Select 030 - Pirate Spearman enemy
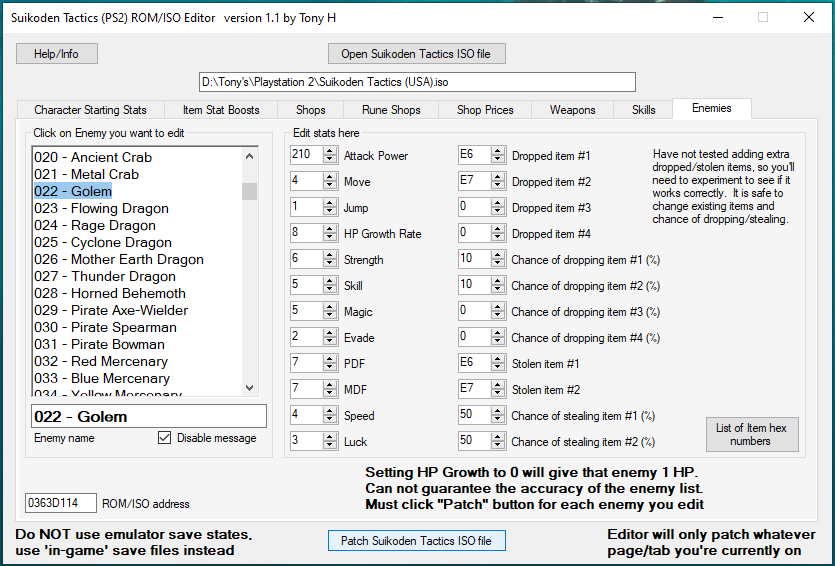Viewport: 835px width, 566px height. 136,328
